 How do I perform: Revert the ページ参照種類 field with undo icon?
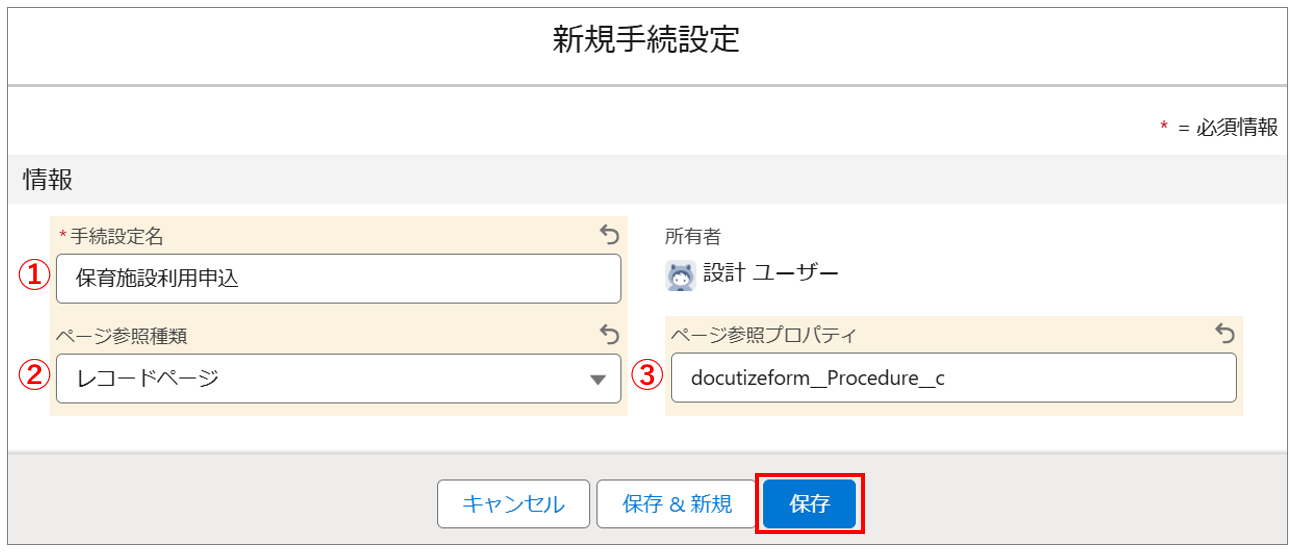(609, 334)
